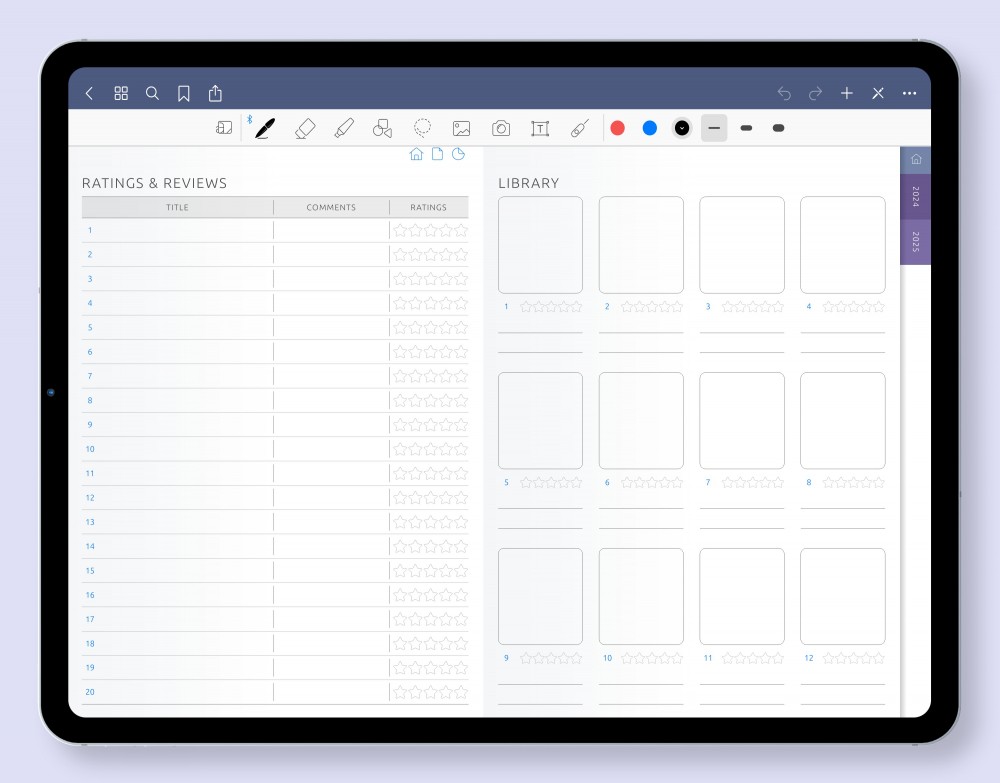Go back with the left chevron

pos(89,94)
